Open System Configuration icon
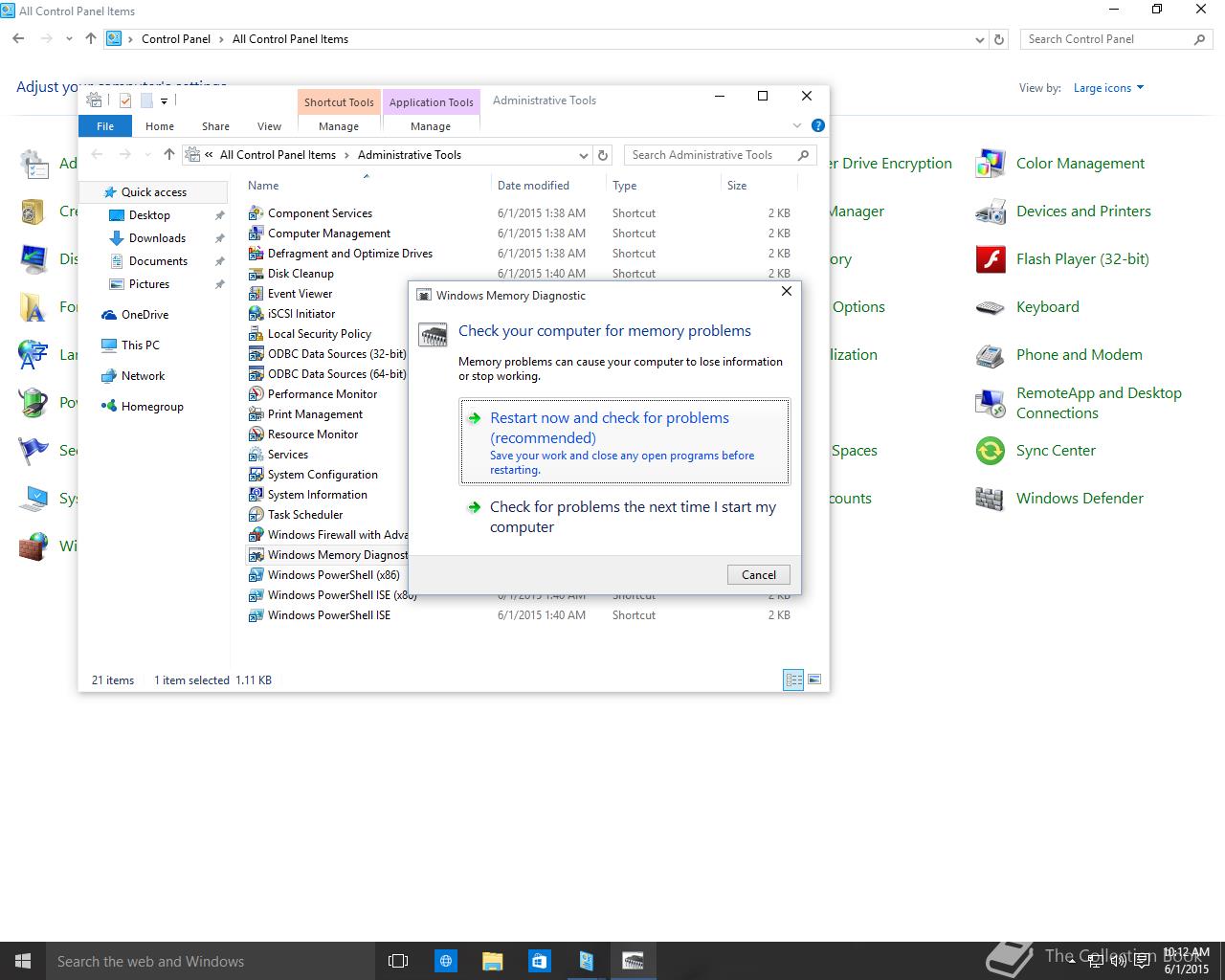 click(x=256, y=474)
